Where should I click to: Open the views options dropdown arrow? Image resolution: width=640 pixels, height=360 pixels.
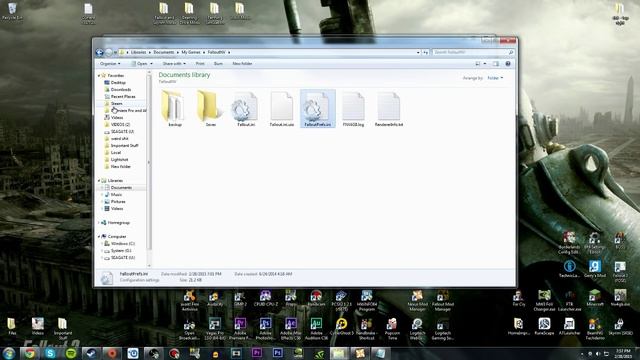tap(485, 64)
